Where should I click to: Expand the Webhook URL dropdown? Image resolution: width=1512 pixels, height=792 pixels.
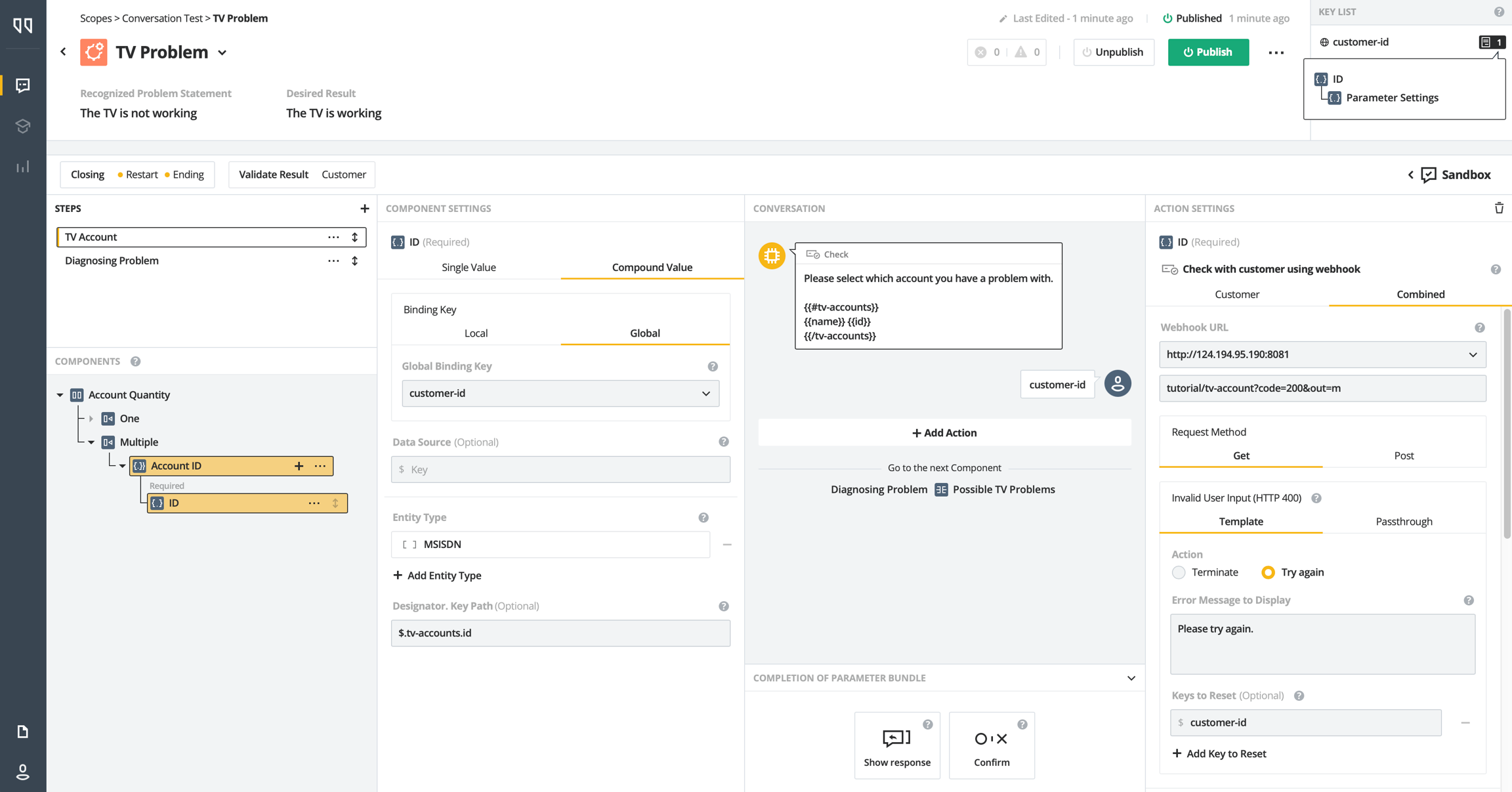coord(1473,355)
